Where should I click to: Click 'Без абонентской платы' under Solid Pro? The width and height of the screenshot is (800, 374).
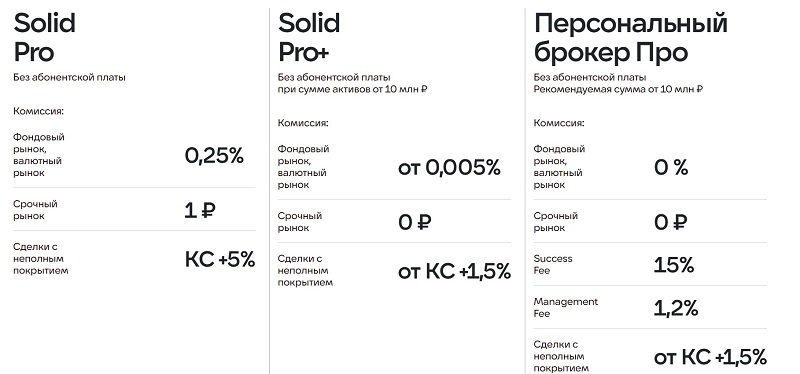[69, 78]
